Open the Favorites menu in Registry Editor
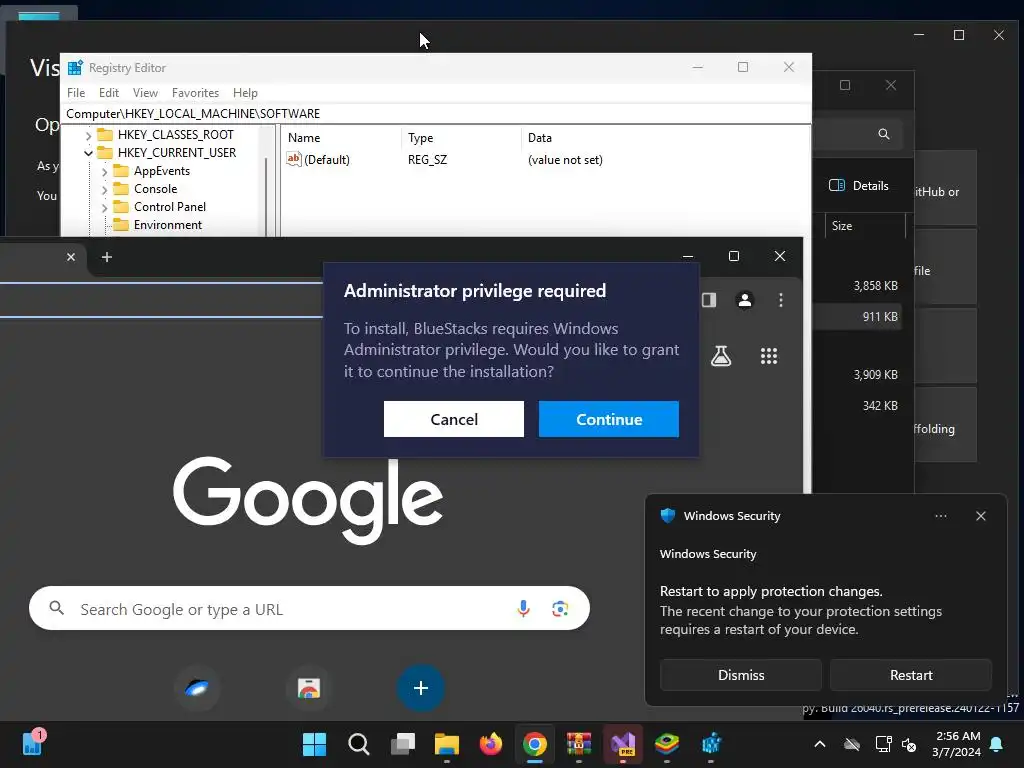Screen dimensions: 1024x768 (195, 93)
